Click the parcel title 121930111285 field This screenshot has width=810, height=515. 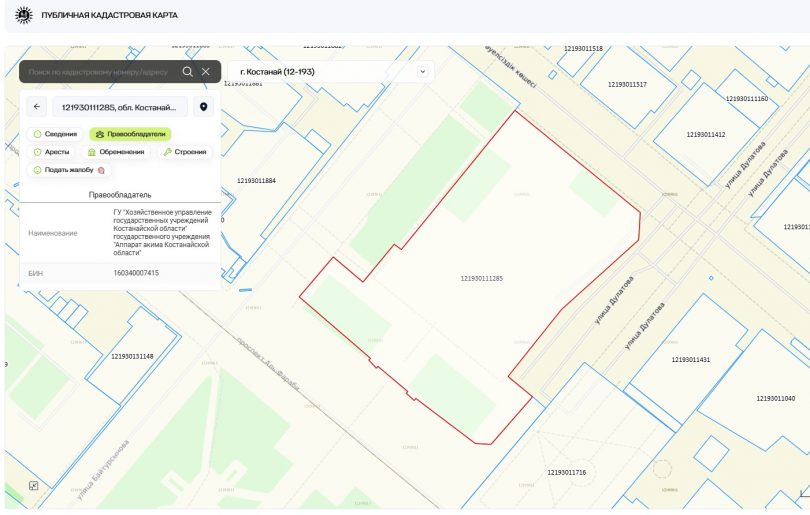(x=119, y=107)
